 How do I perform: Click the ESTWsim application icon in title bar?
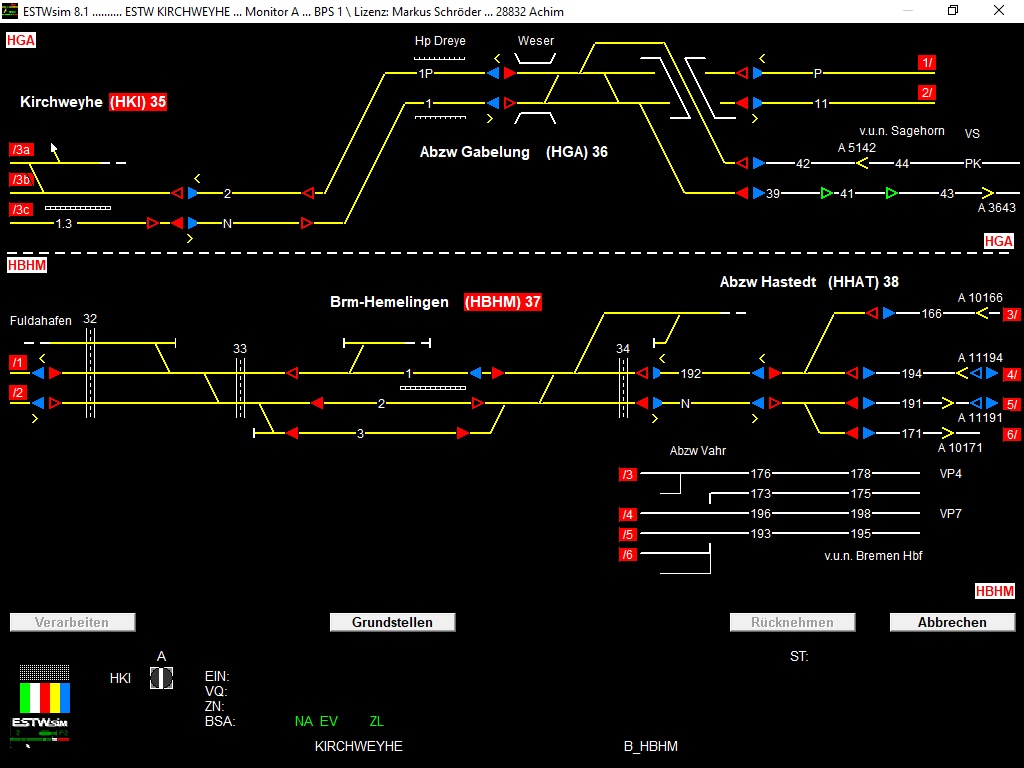11,11
